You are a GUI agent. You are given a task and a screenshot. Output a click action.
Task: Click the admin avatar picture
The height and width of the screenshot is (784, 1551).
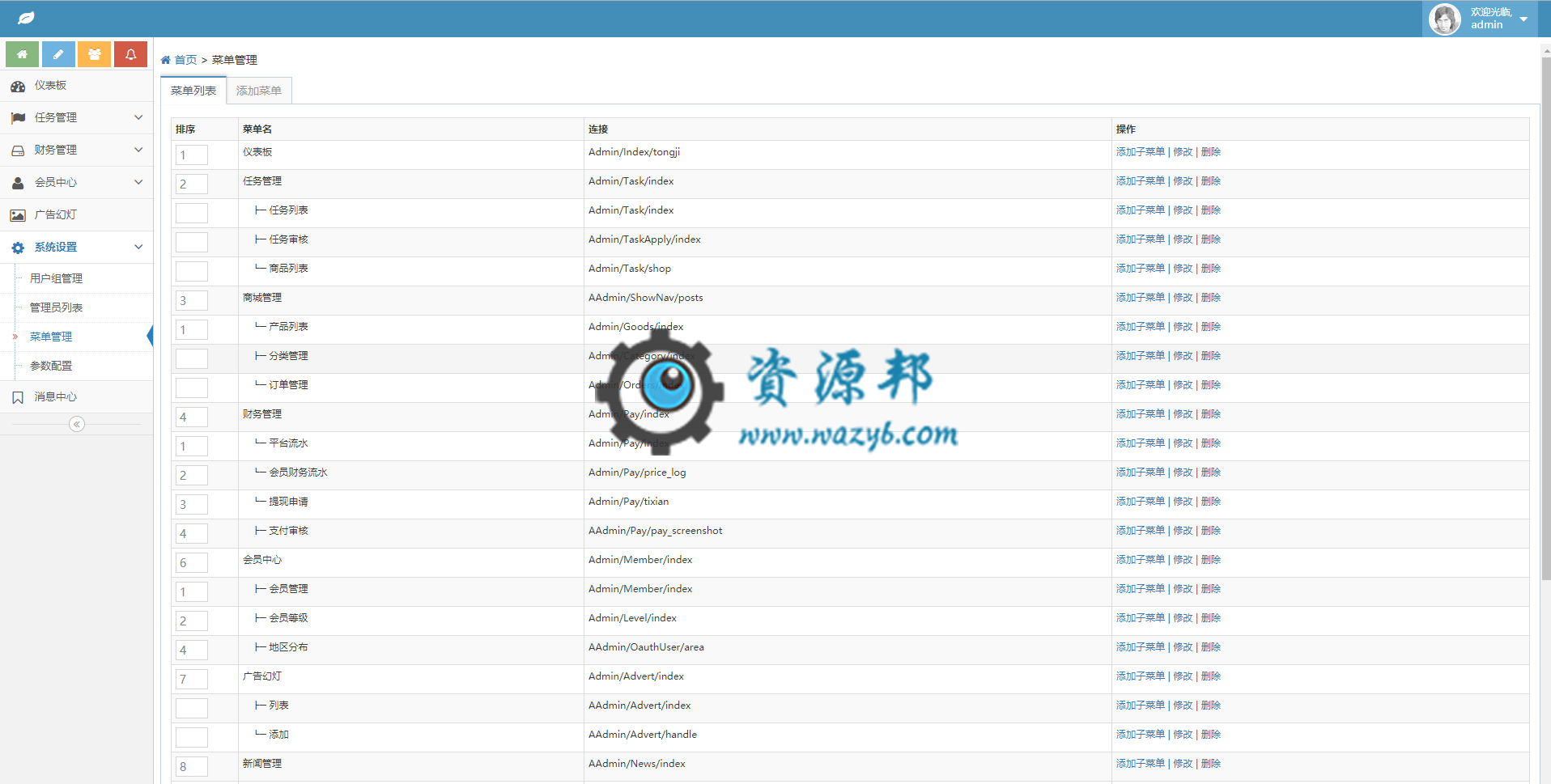point(1445,19)
